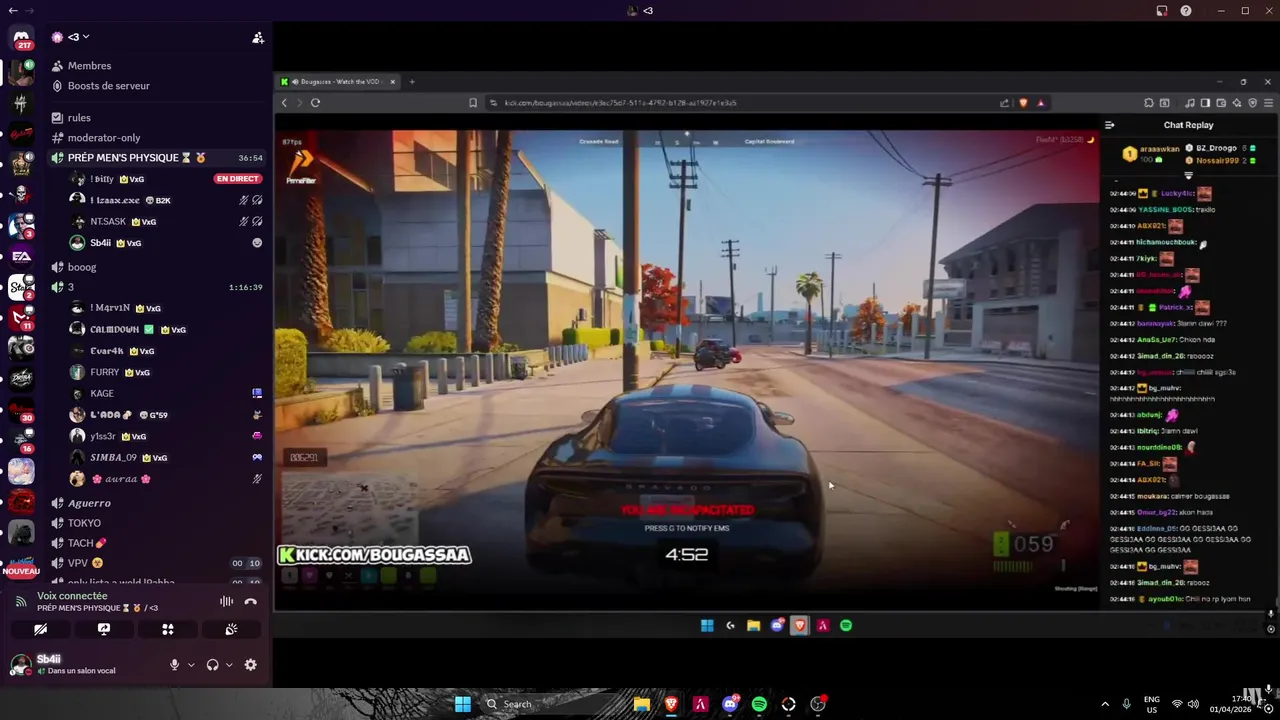Image resolution: width=1280 pixels, height=720 pixels.
Task: Click the Chat Replay header
Action: [x=1188, y=125]
